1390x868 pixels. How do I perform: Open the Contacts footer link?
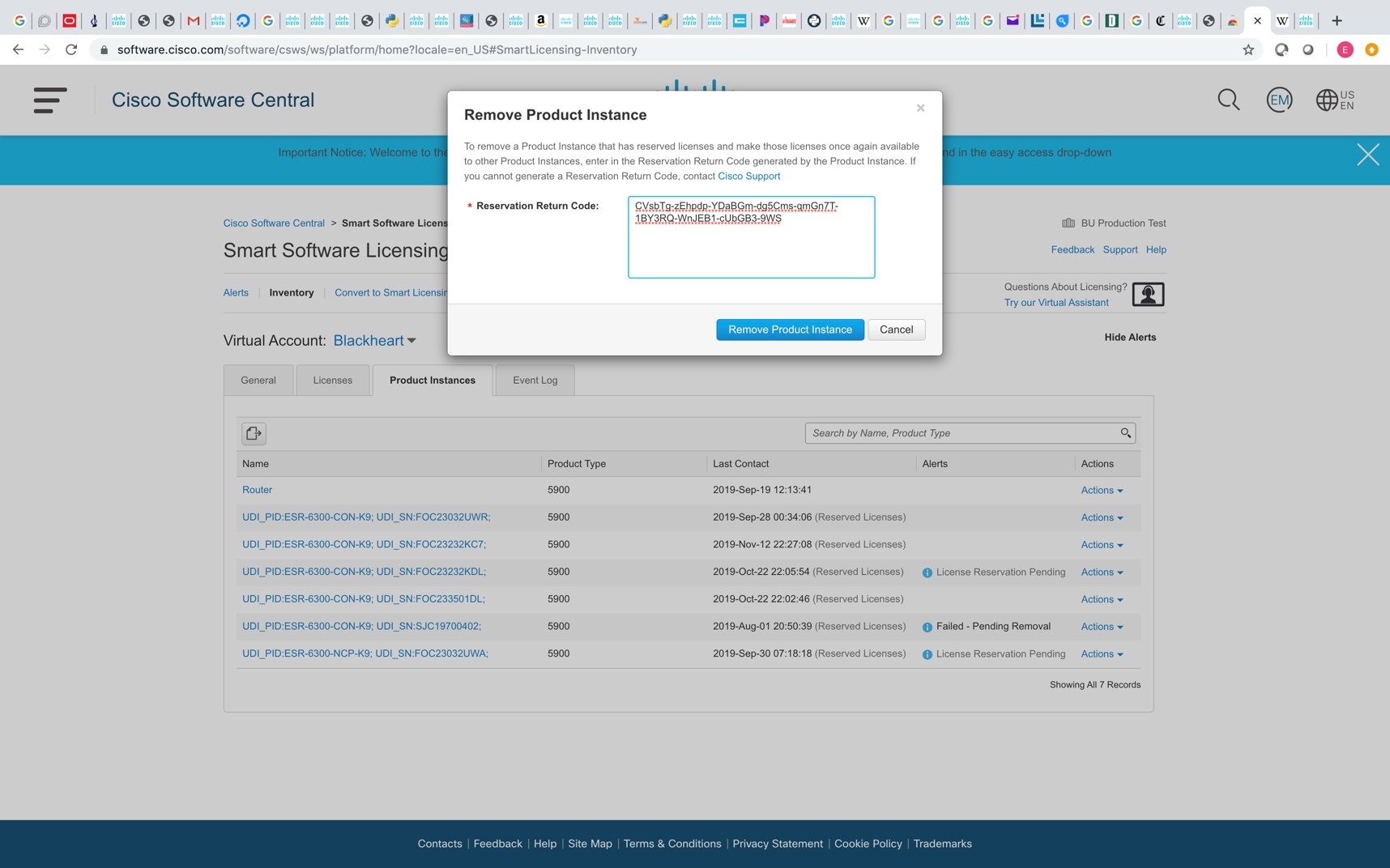click(440, 844)
